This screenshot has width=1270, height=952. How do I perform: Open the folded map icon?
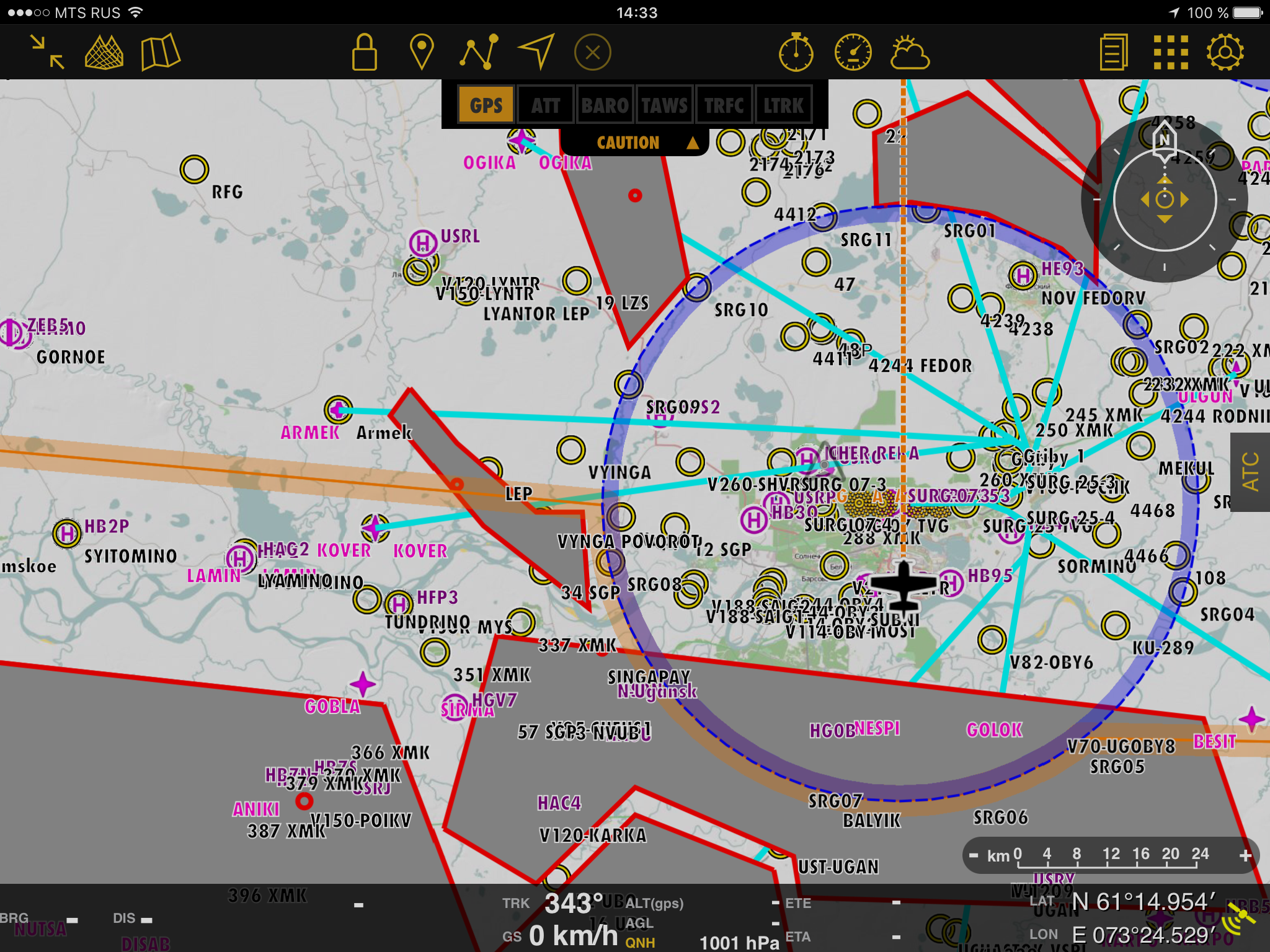coord(160,52)
